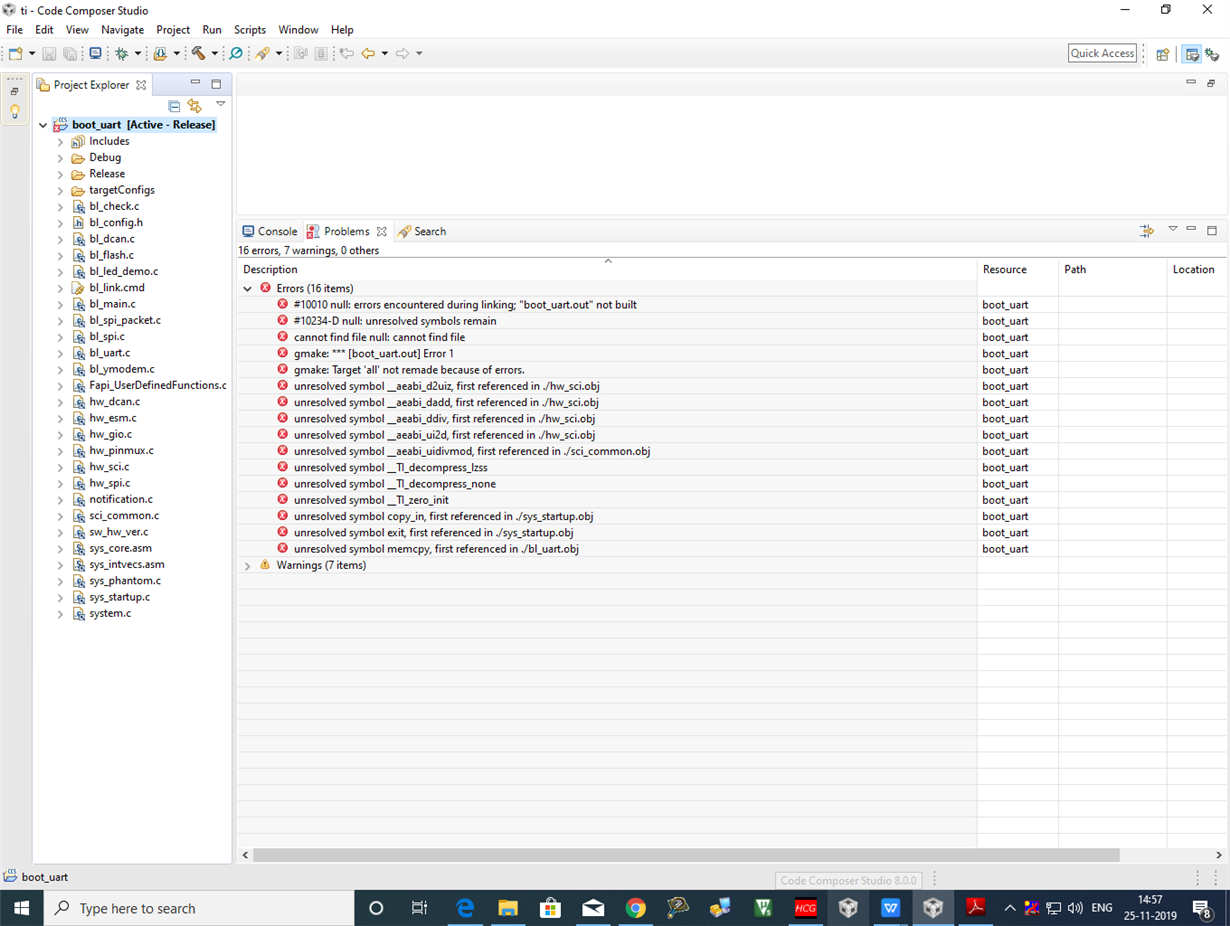1230x926 pixels.
Task: Open the Open Perspective icon
Action: tap(1162, 54)
